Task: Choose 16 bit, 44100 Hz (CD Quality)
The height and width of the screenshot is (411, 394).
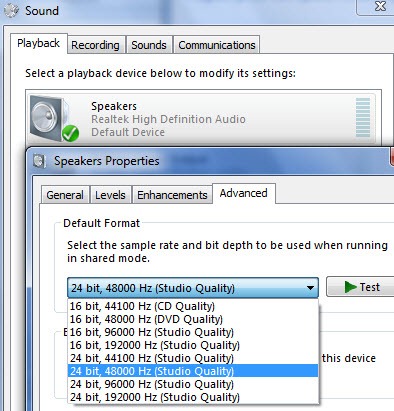Action: 193,306
